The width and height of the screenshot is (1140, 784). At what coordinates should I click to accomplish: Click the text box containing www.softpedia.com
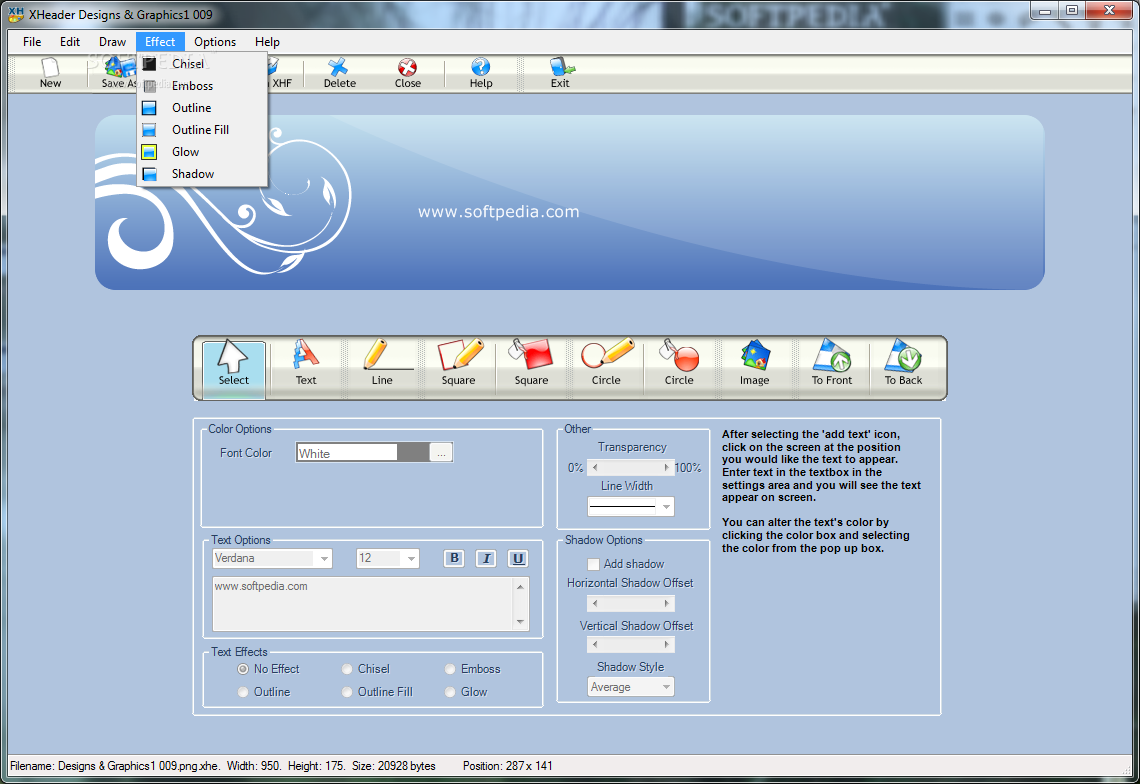coord(363,604)
